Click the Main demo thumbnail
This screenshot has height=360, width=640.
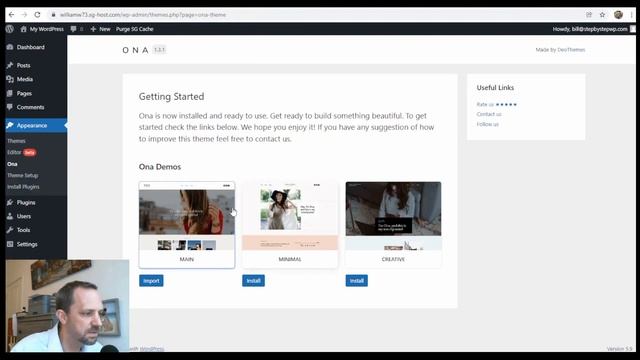(x=187, y=225)
